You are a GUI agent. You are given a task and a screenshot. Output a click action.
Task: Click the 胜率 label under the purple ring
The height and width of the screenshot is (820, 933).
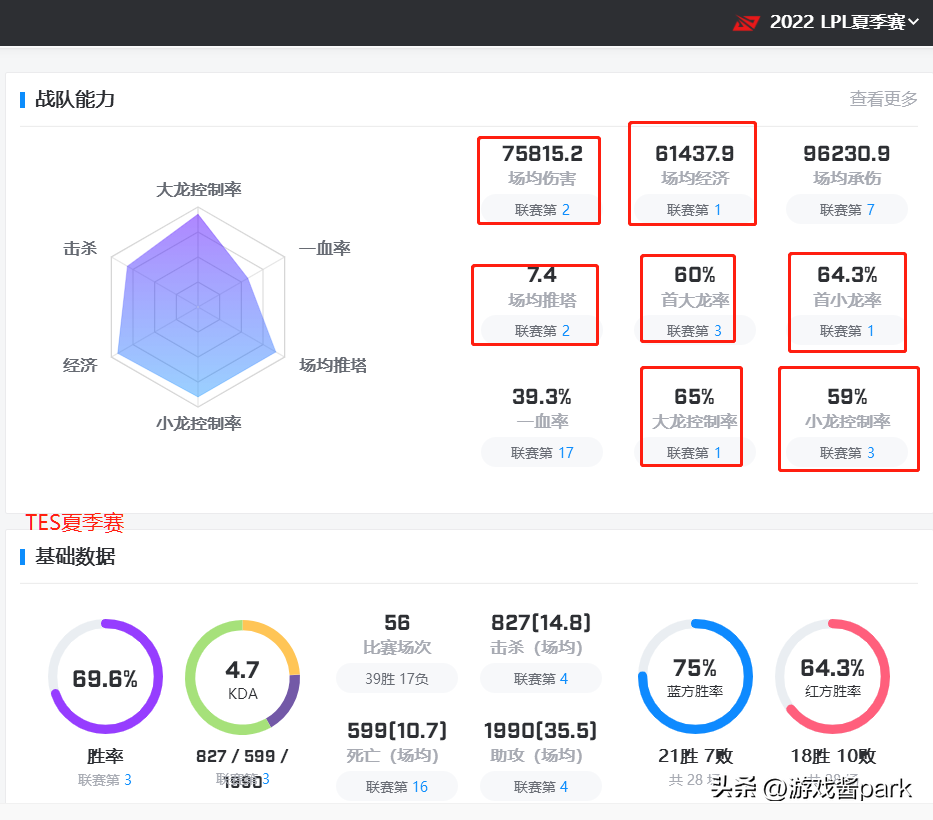point(105,756)
